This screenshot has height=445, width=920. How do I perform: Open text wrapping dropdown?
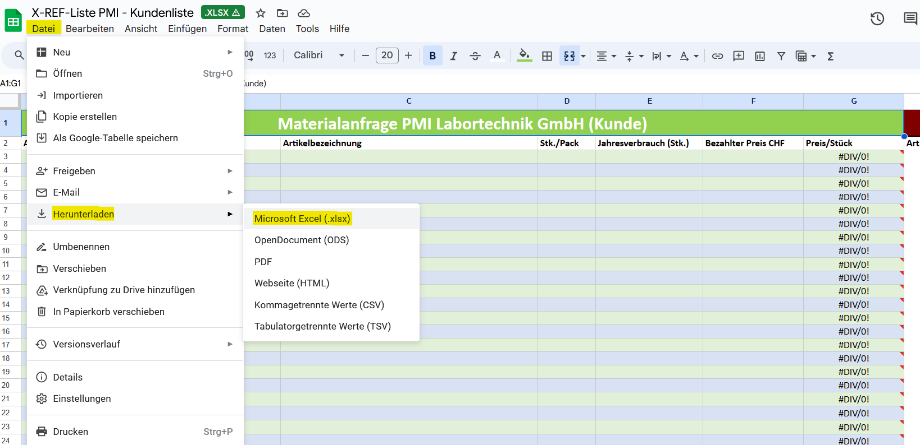pos(661,56)
